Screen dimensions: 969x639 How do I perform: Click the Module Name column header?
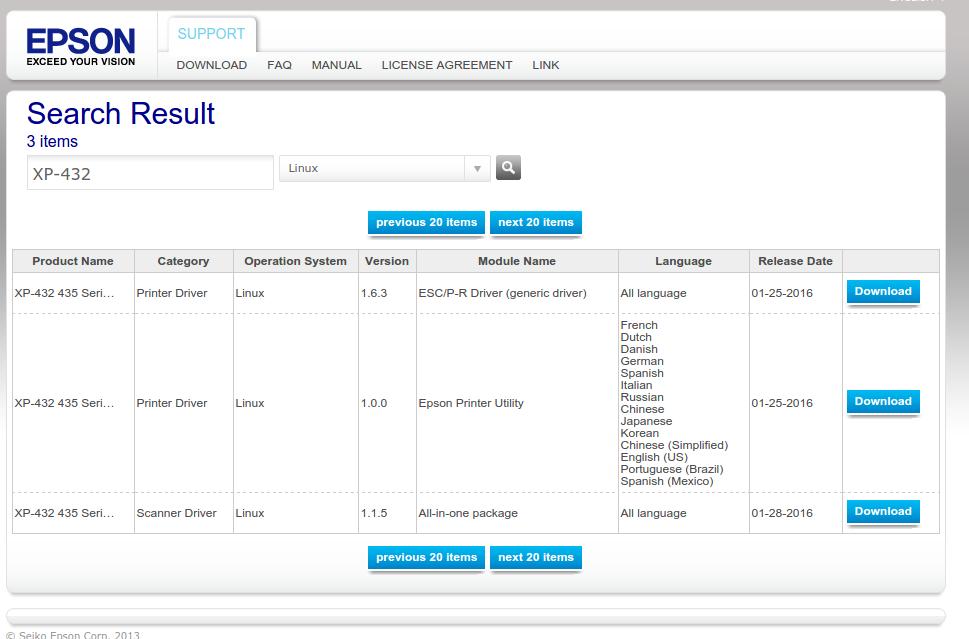pyautogui.click(x=517, y=261)
